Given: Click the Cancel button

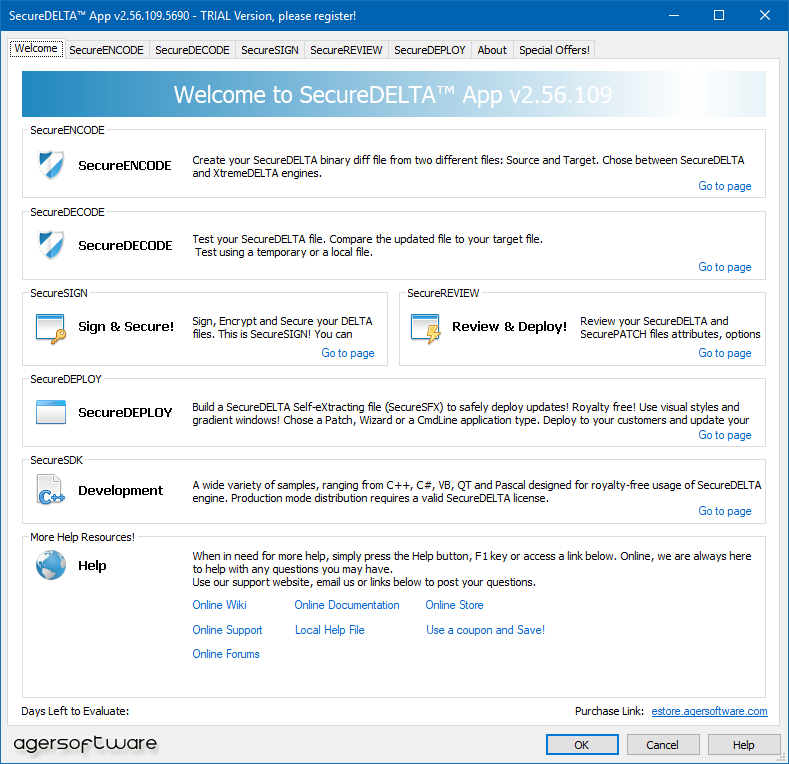Looking at the screenshot, I should (x=663, y=745).
